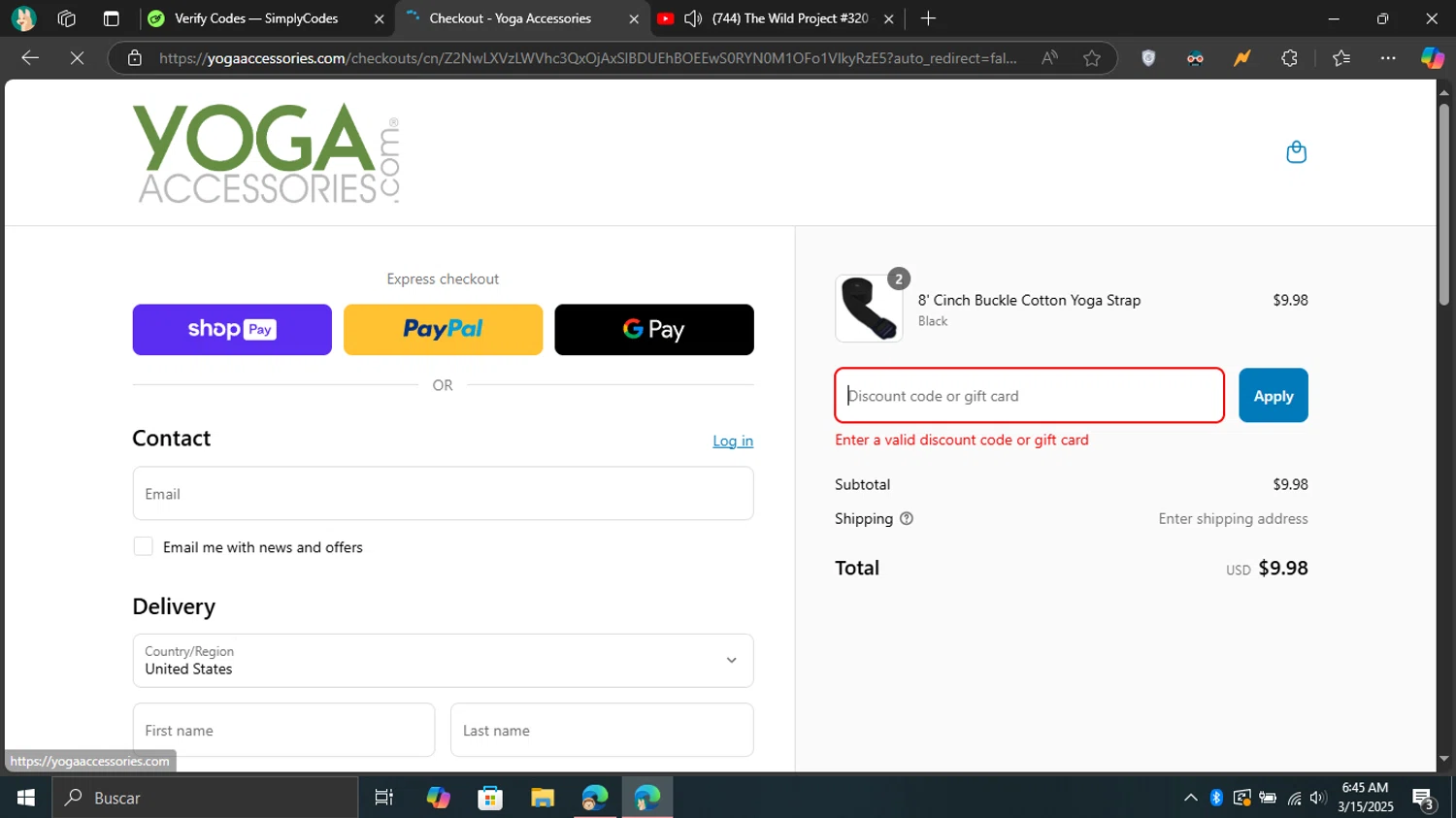Show the Shipping help info icon
The width and height of the screenshot is (1456, 818).
pyautogui.click(x=907, y=519)
